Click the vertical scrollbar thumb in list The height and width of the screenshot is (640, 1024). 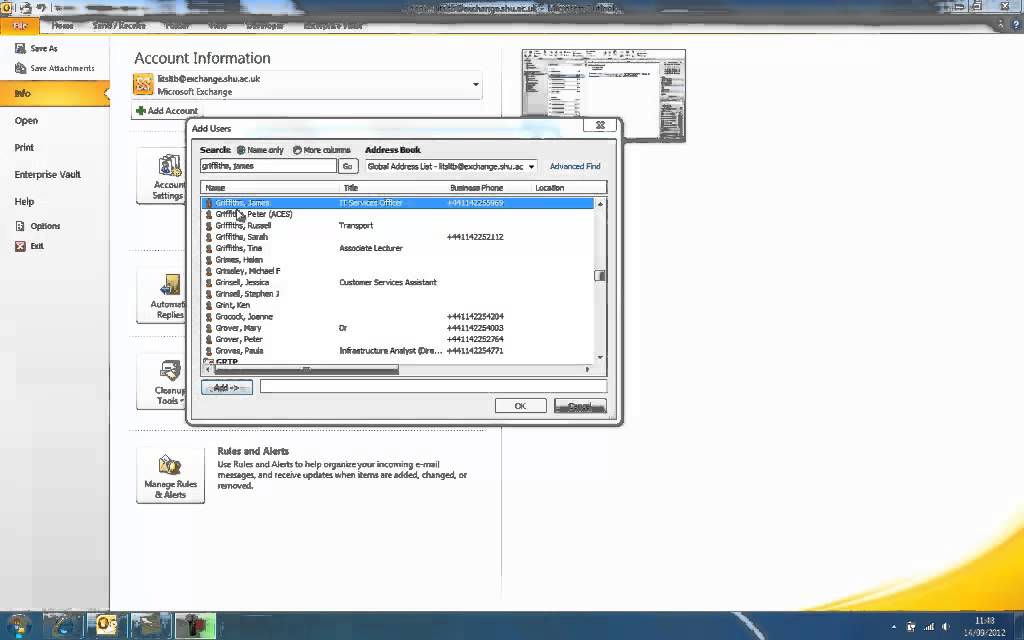tap(600, 276)
